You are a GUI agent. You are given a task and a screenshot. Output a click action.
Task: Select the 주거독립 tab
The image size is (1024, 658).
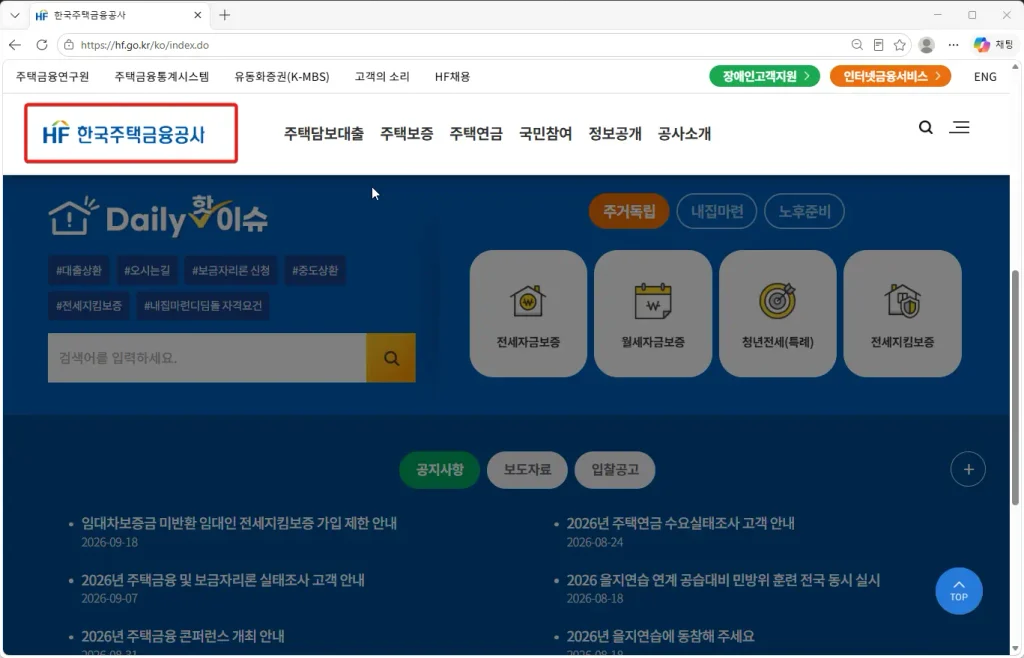[629, 211]
